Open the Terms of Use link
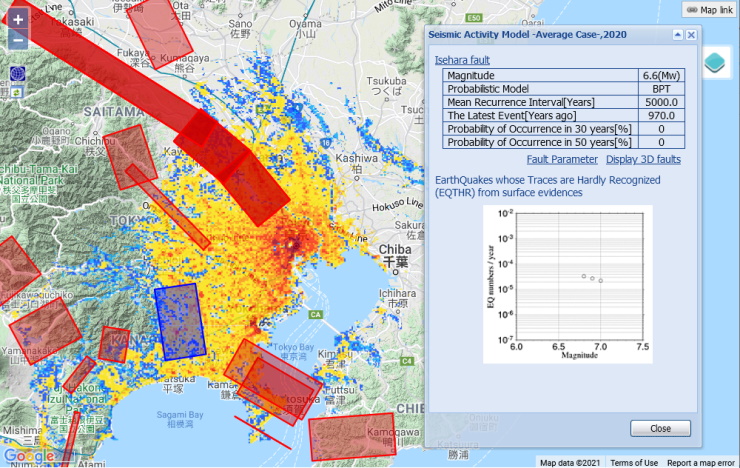This screenshot has width=740, height=468. tap(634, 462)
